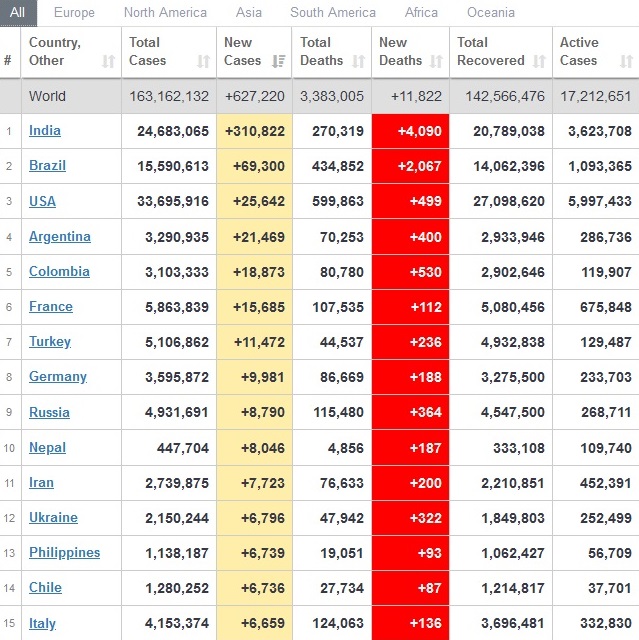Open the Brazil country link
Image resolution: width=639 pixels, height=640 pixels.
[x=46, y=166]
